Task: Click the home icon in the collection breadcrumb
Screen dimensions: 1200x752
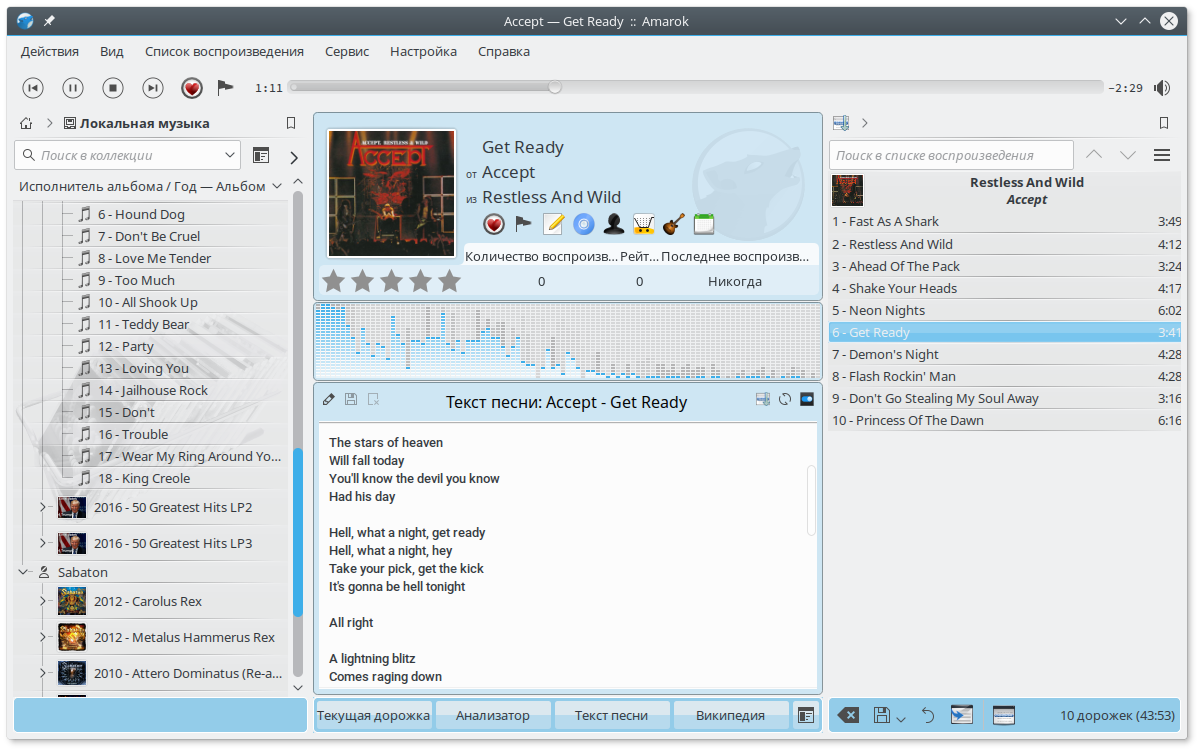Action: (x=27, y=124)
